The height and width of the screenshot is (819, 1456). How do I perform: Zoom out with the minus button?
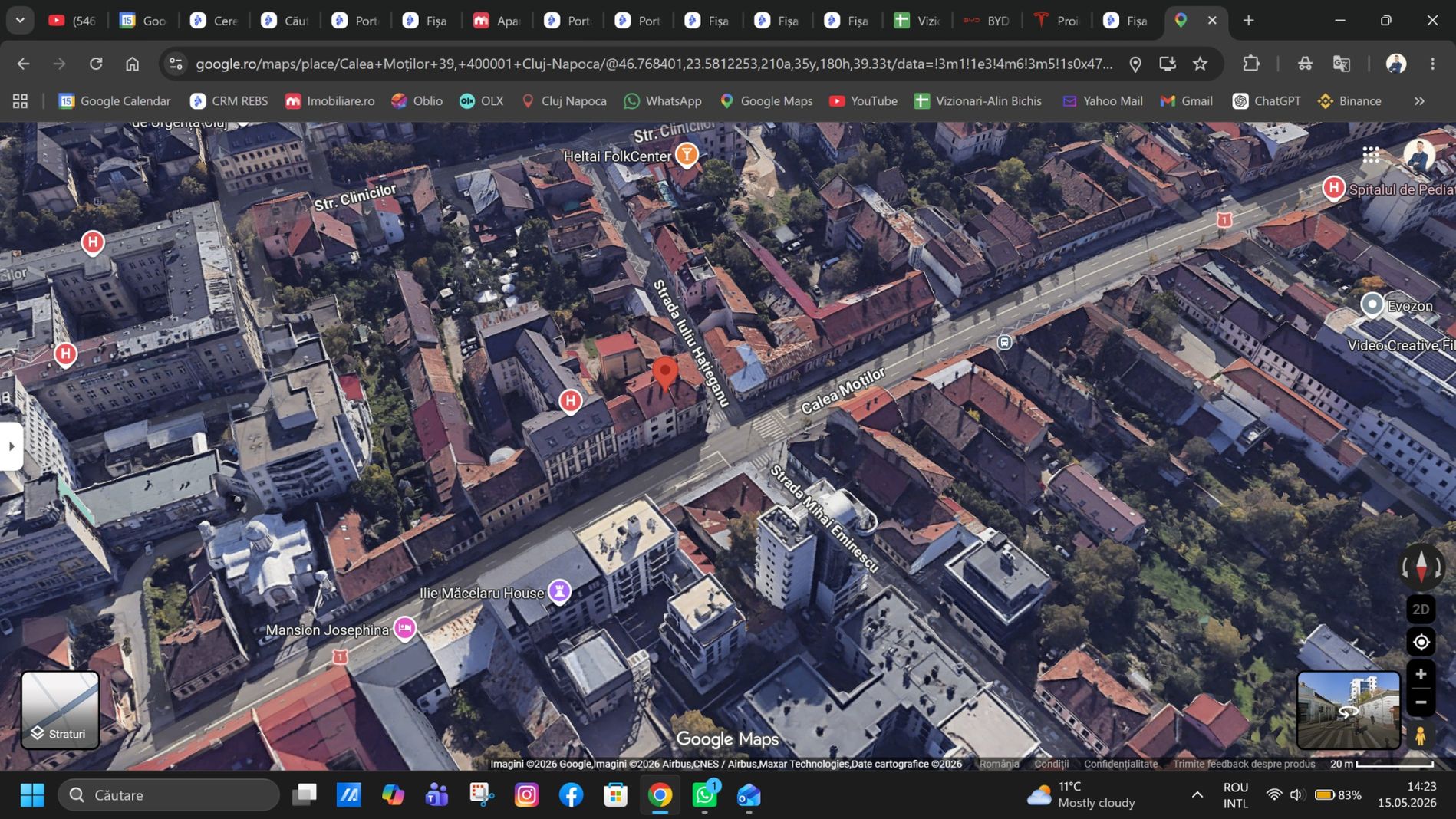(x=1421, y=702)
